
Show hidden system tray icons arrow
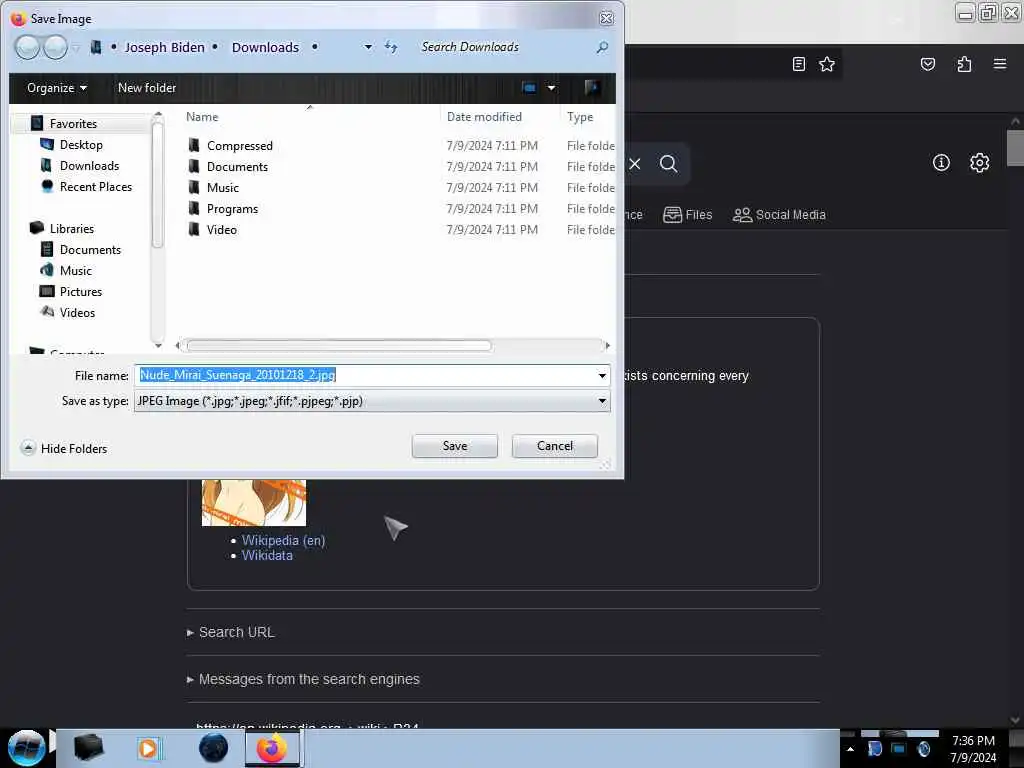click(850, 748)
